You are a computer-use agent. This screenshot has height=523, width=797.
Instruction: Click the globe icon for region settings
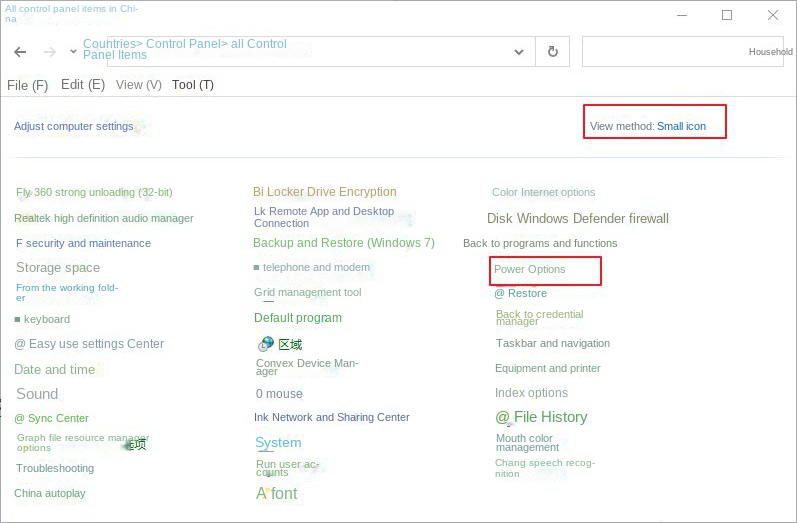[266, 343]
